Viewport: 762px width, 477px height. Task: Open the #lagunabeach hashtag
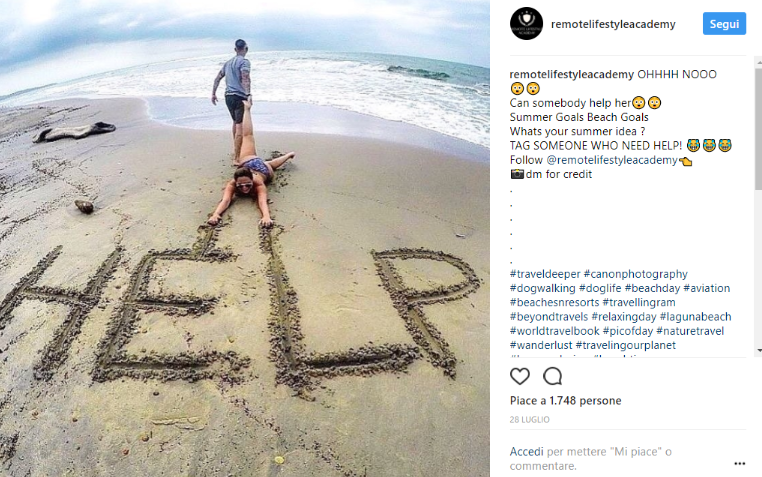click(x=695, y=317)
